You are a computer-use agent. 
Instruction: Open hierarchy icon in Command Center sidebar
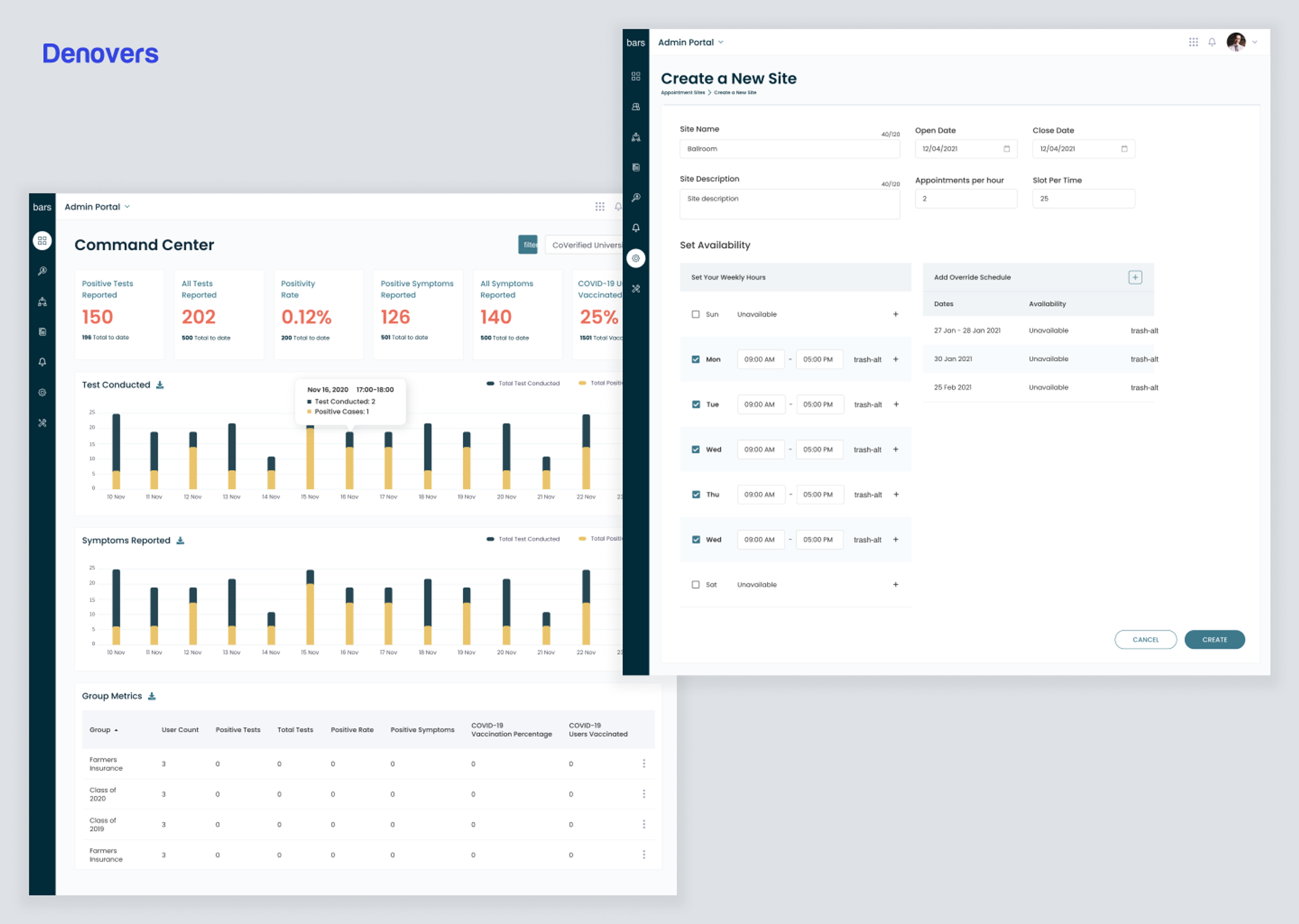pyautogui.click(x=42, y=301)
